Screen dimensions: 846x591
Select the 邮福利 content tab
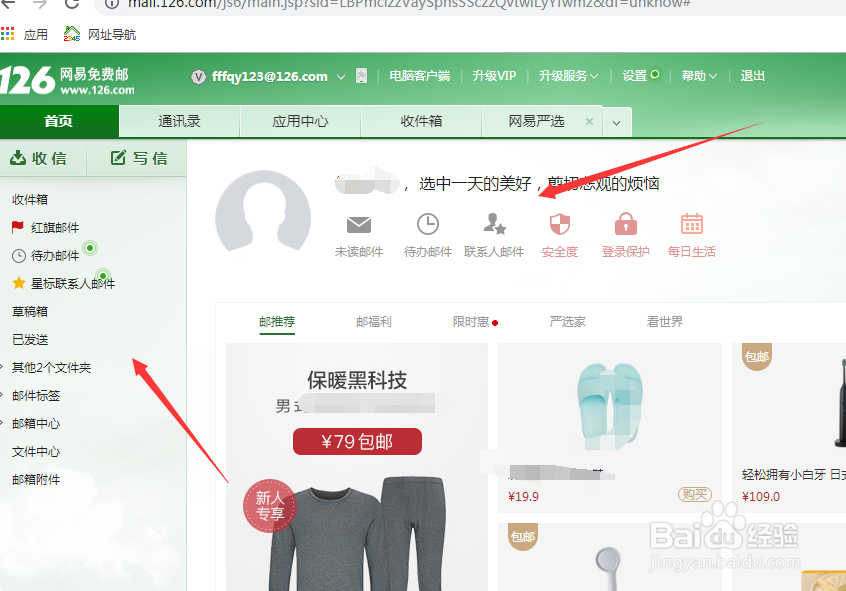click(x=373, y=322)
